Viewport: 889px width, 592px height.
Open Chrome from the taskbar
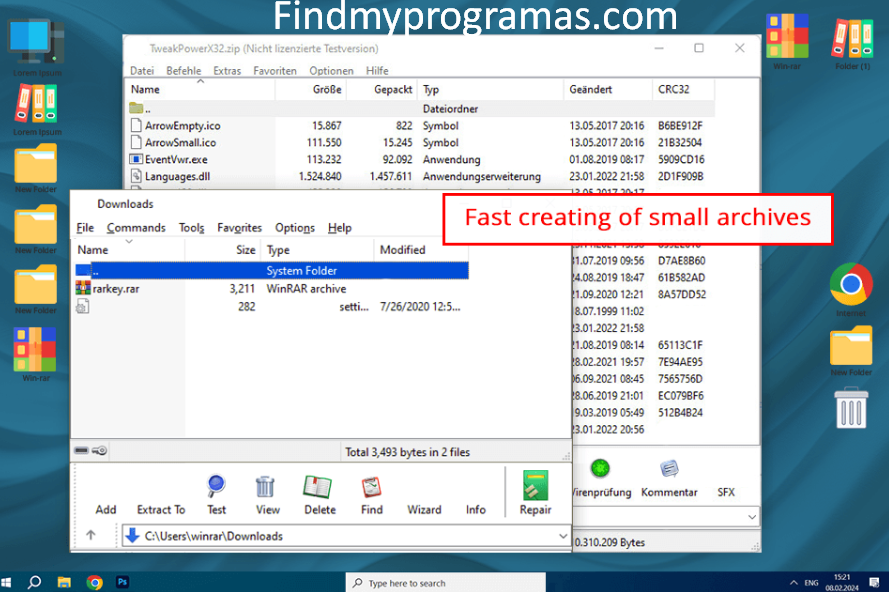95,581
